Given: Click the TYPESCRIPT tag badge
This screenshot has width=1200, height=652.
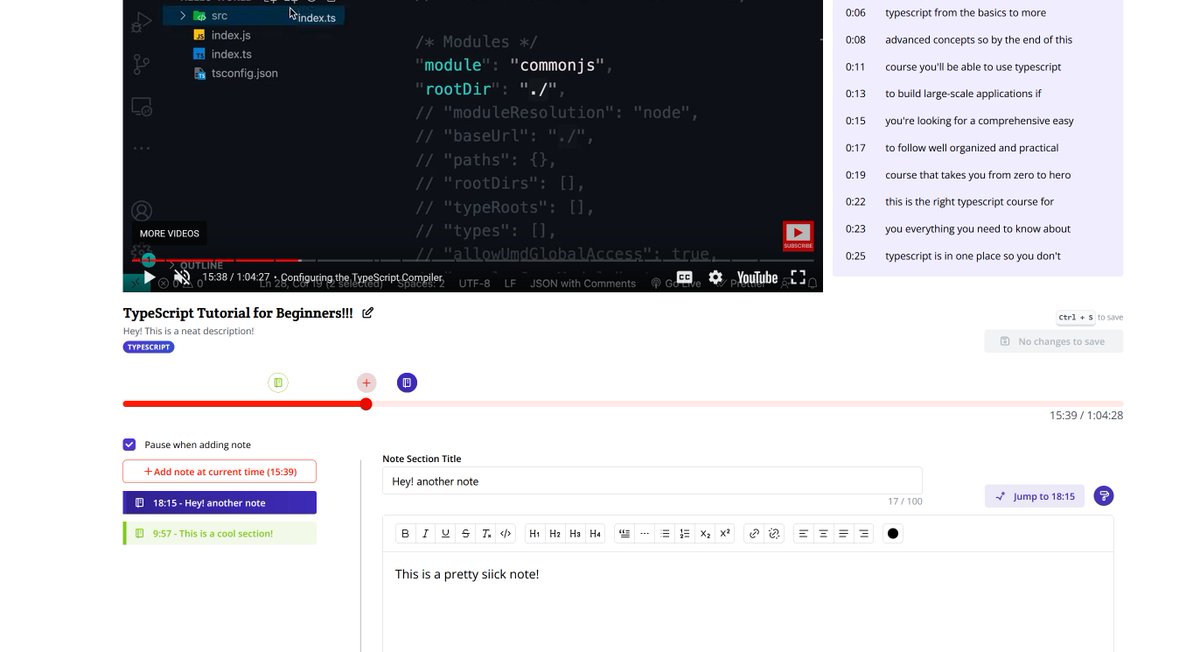Looking at the screenshot, I should (x=149, y=347).
